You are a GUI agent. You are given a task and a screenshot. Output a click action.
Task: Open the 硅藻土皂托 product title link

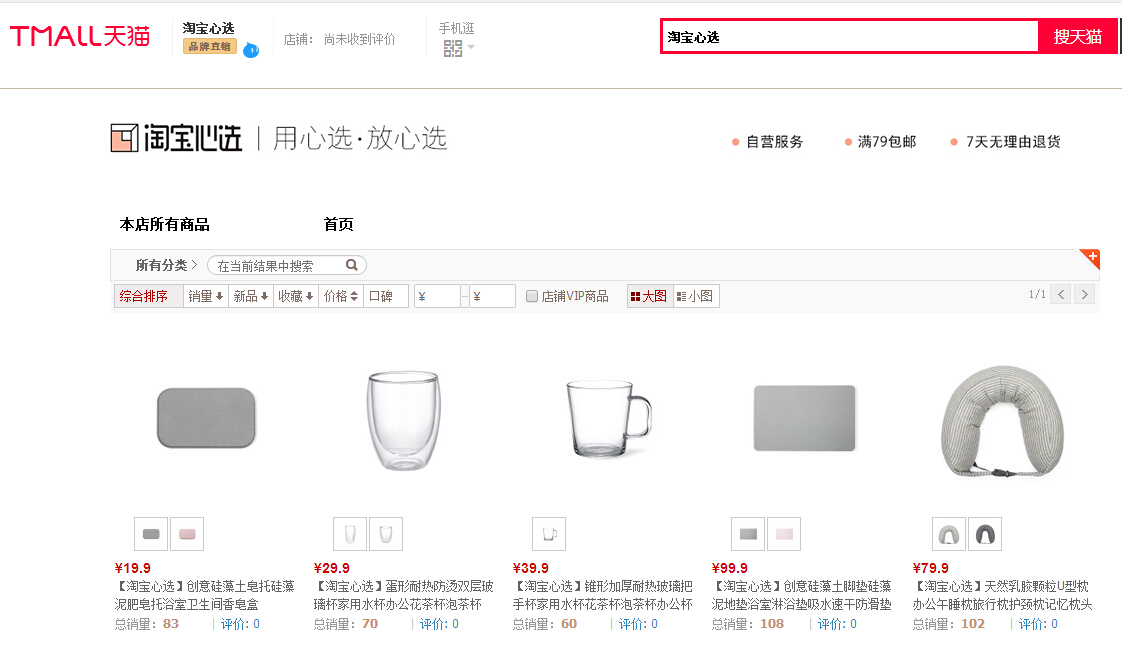(x=205, y=595)
